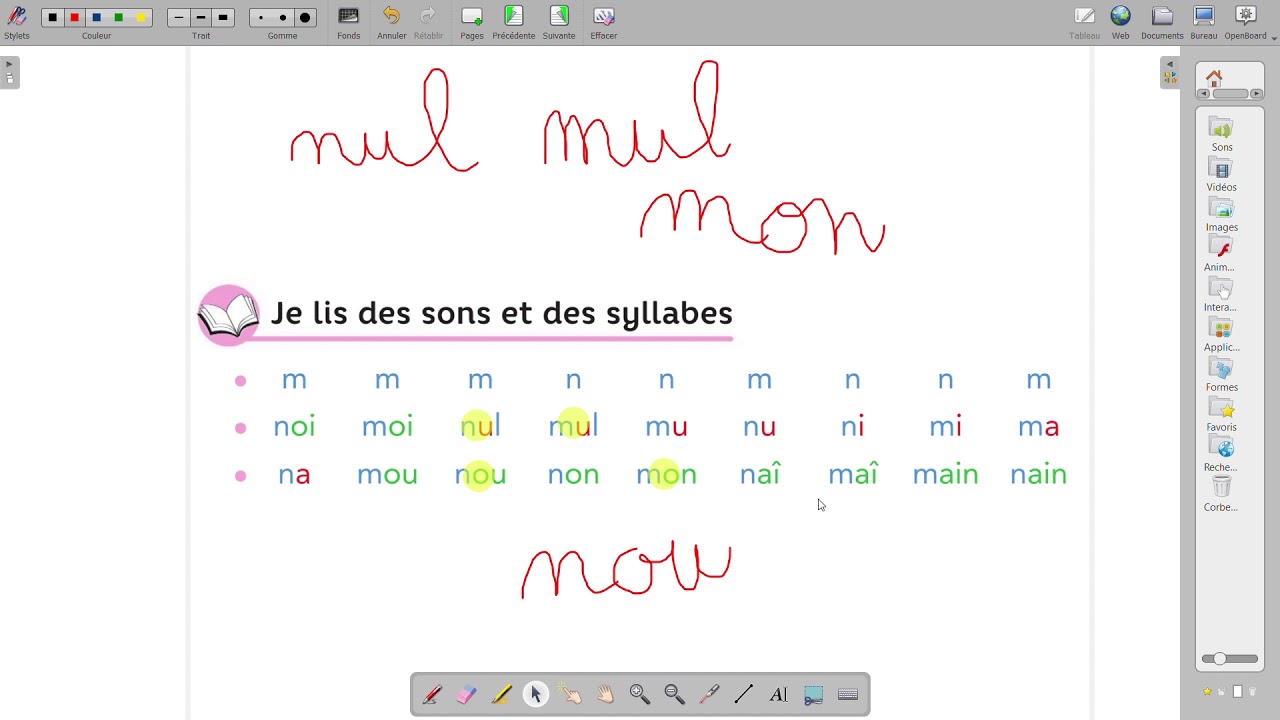Click the Rétablir redo button
Image resolution: width=1280 pixels, height=720 pixels.
(428, 22)
